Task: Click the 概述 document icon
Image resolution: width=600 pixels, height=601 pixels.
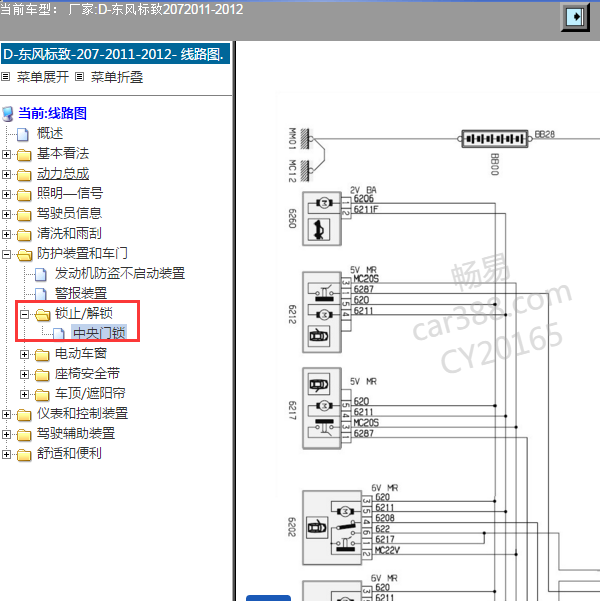Action: click(x=23, y=134)
